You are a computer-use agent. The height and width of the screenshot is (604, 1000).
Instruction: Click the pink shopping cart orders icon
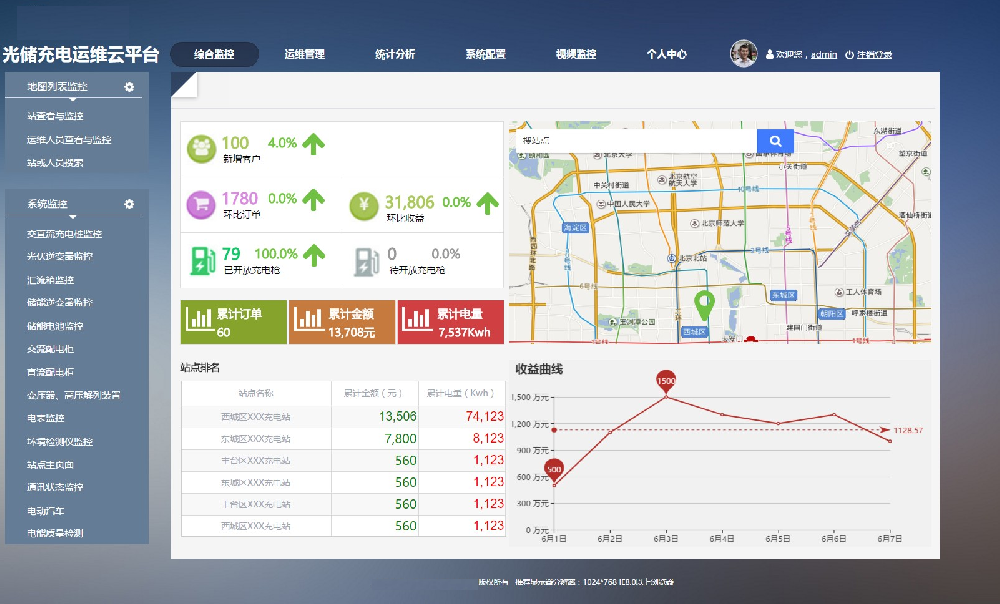coord(201,204)
